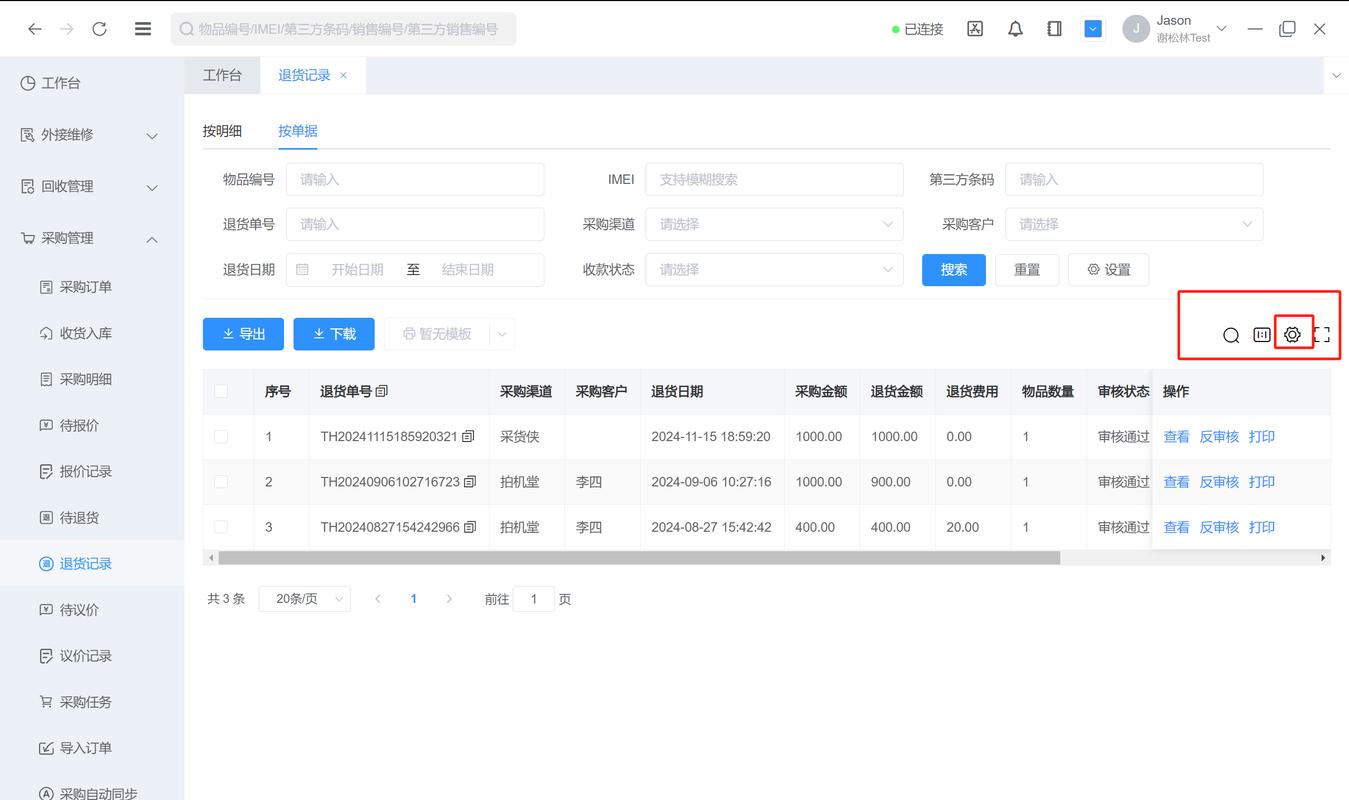1349x800 pixels.
Task: Open the 收款状态 dropdown
Action: coord(774,269)
